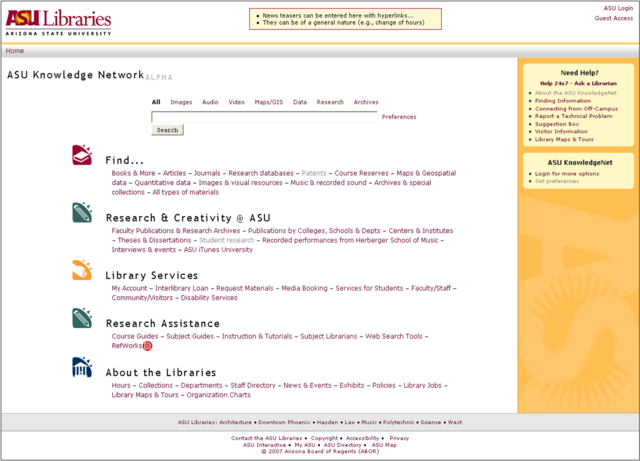
Task: Switch to the Video search tab
Action: click(236, 102)
